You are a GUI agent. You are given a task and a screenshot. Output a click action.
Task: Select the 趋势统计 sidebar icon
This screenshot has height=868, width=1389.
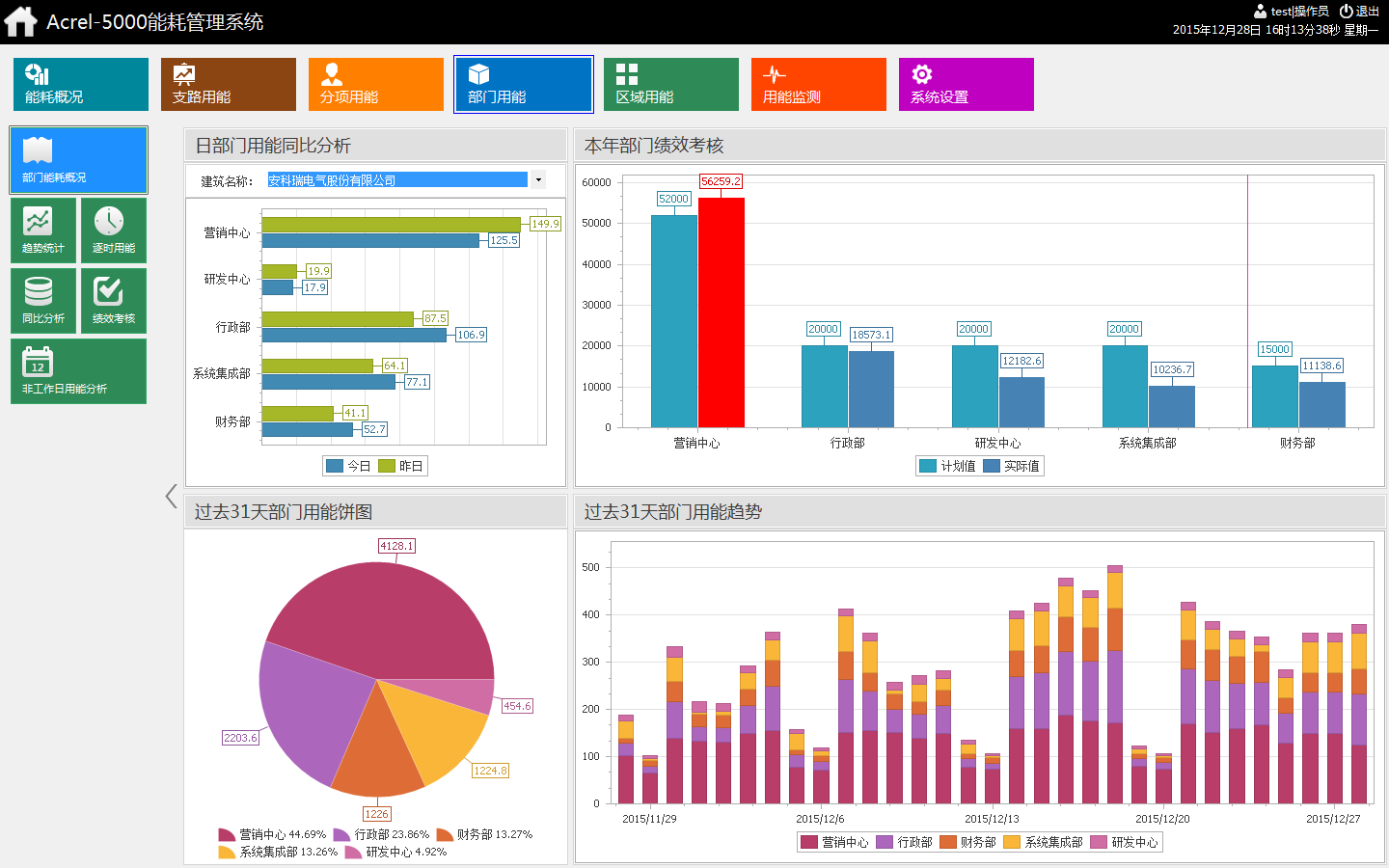43,231
